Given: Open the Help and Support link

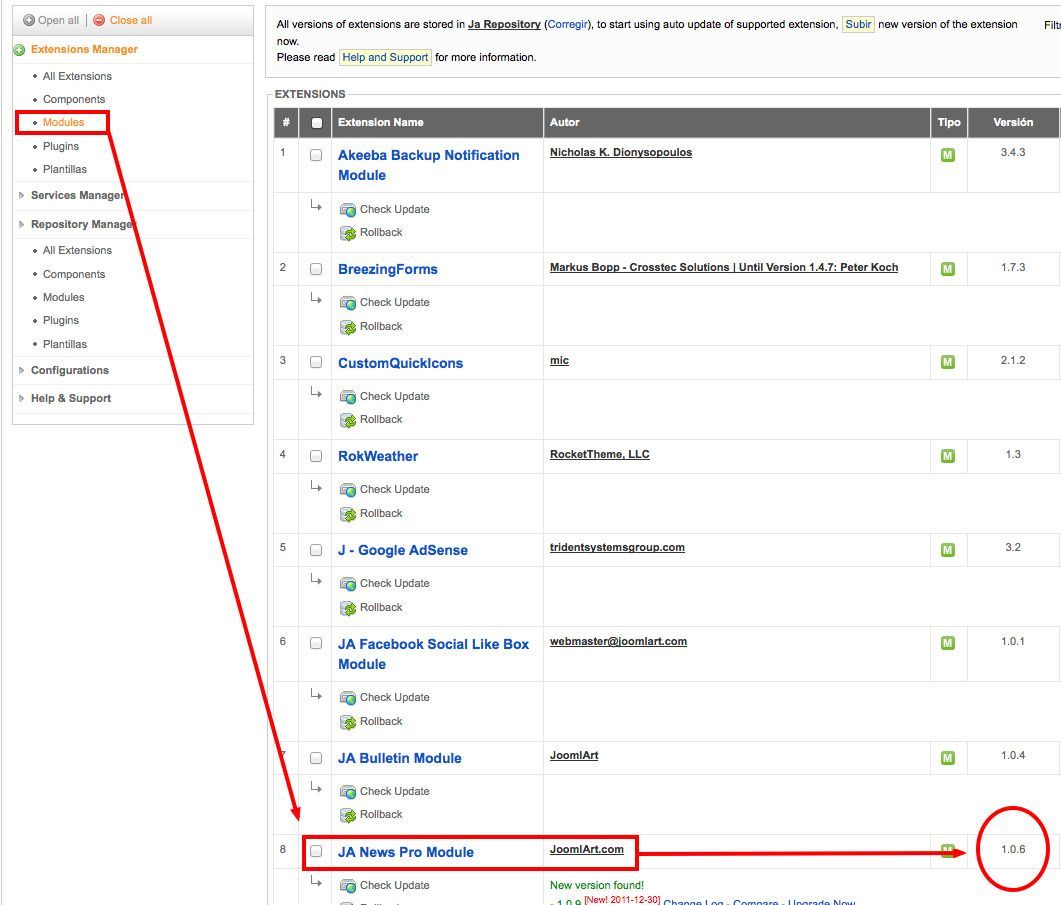Looking at the screenshot, I should click(385, 58).
